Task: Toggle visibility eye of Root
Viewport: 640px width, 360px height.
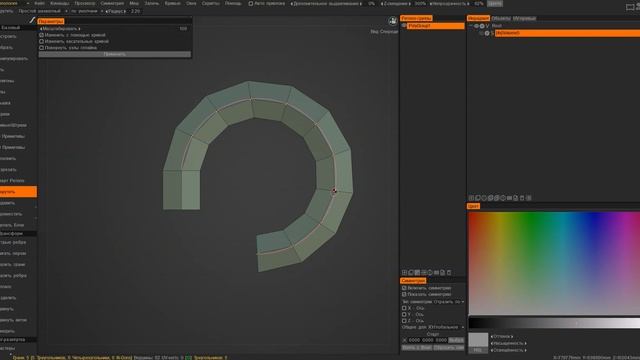Action: [476, 26]
